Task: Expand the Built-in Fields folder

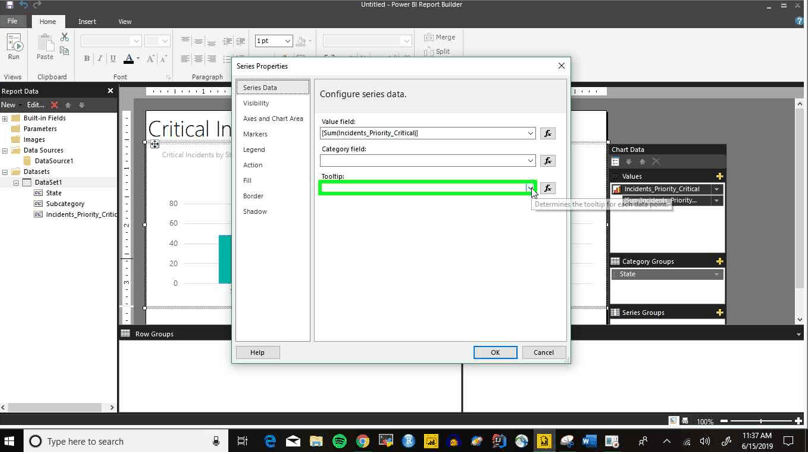Action: 5,118
